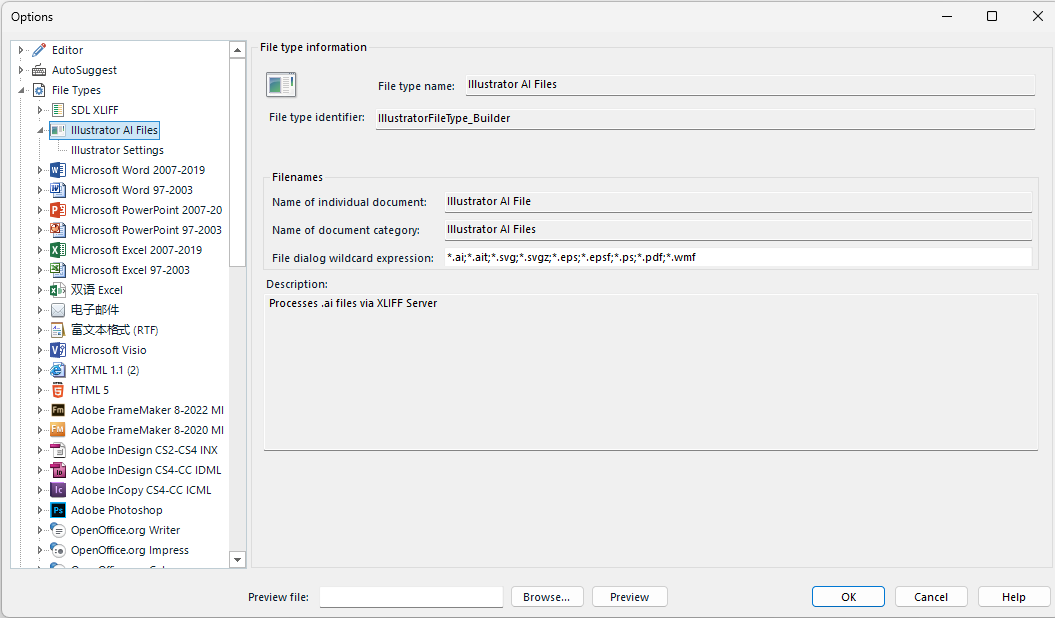Click the Browse button

coord(547,596)
